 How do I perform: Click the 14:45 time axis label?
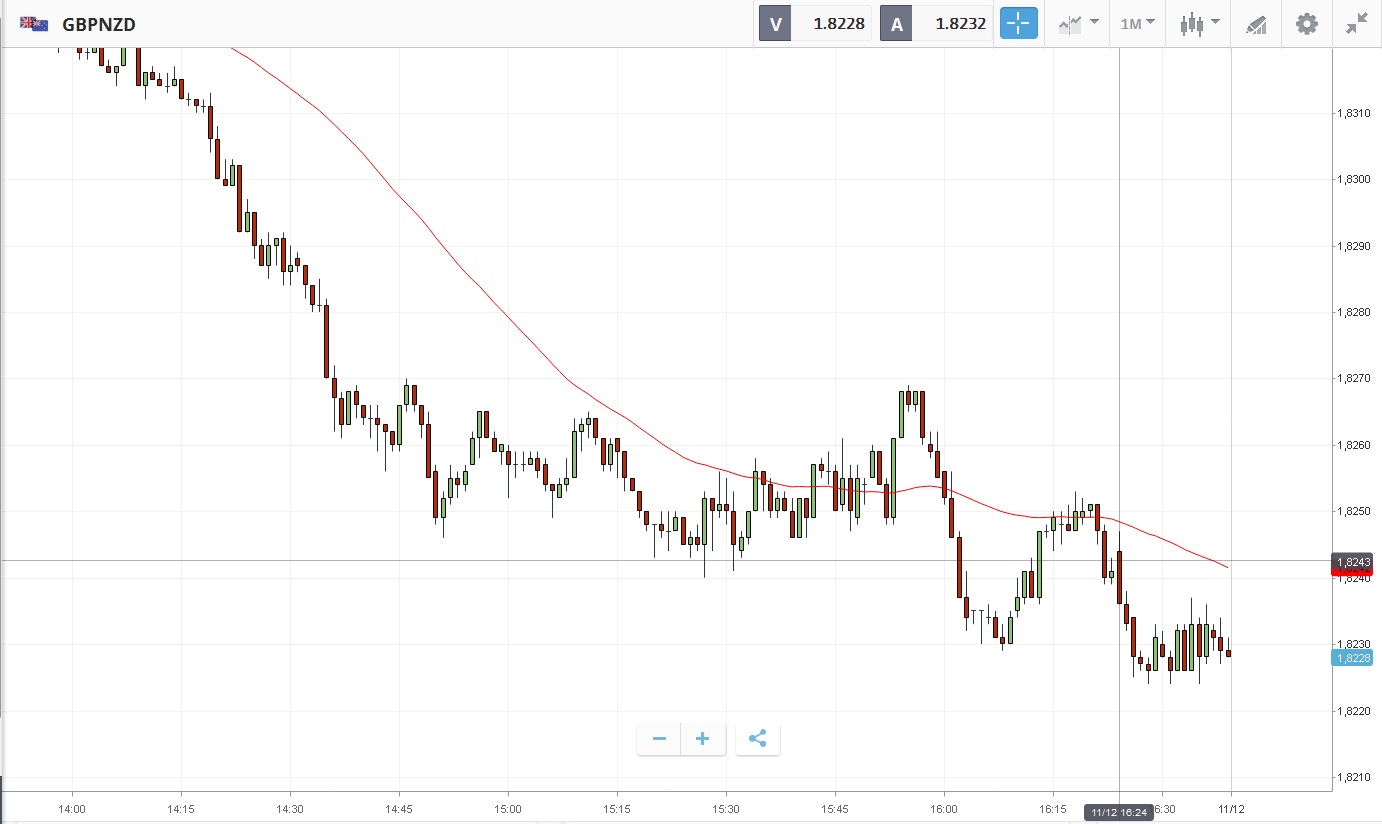(399, 808)
